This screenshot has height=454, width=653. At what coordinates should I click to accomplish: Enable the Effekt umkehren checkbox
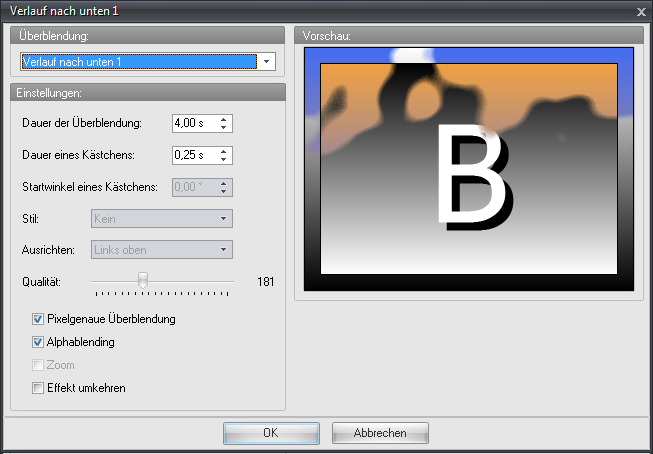(x=38, y=388)
